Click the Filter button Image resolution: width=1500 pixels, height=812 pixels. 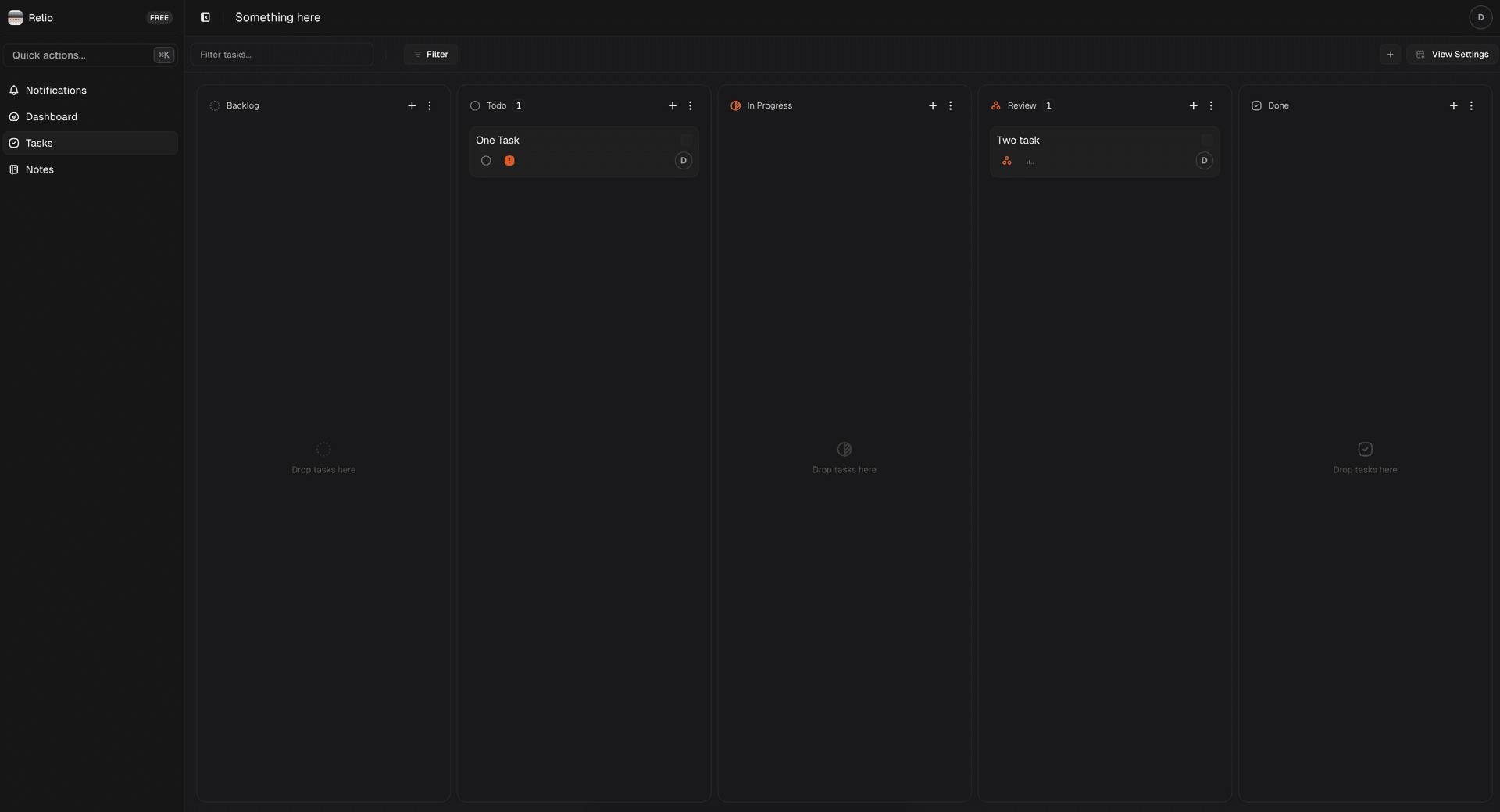click(430, 54)
